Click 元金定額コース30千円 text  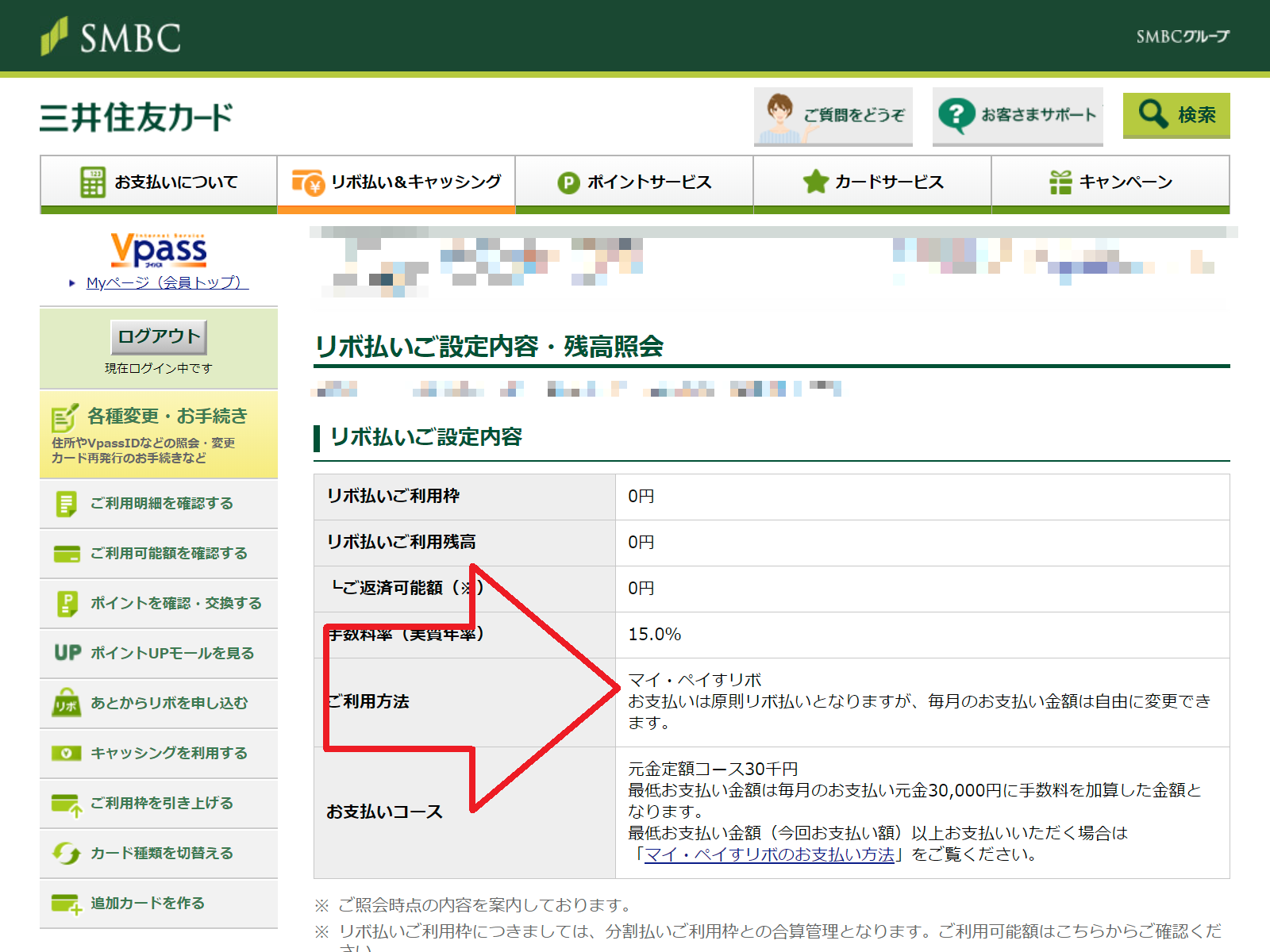(x=713, y=769)
